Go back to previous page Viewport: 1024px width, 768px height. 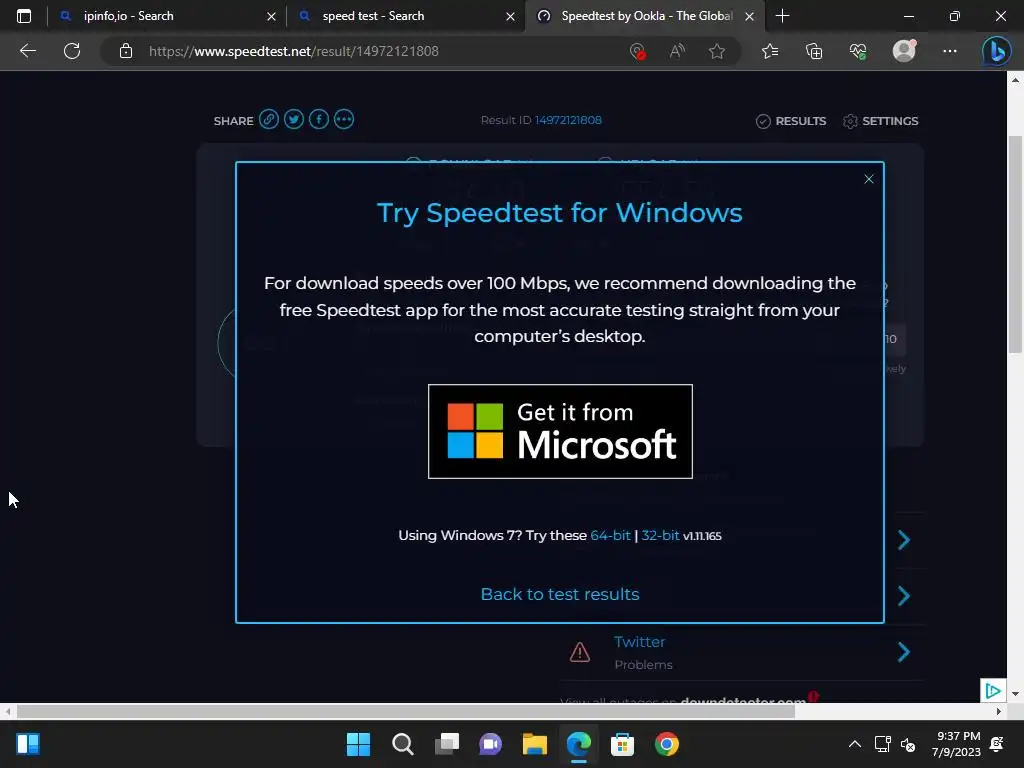pyautogui.click(x=28, y=51)
